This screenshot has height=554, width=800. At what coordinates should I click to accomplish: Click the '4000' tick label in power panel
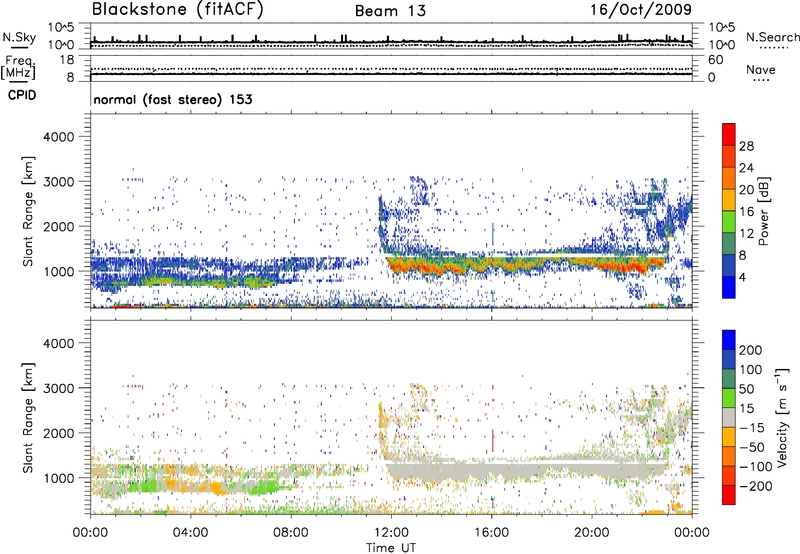click(59, 137)
